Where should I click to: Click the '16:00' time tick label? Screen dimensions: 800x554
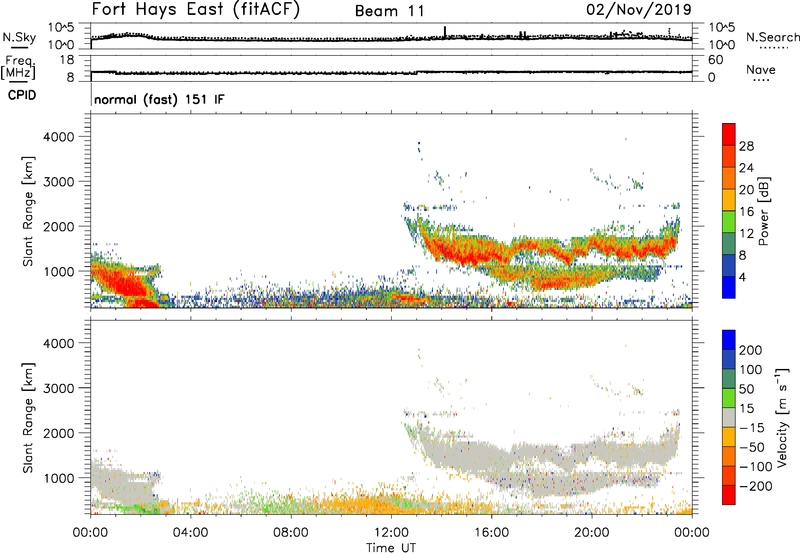(491, 533)
